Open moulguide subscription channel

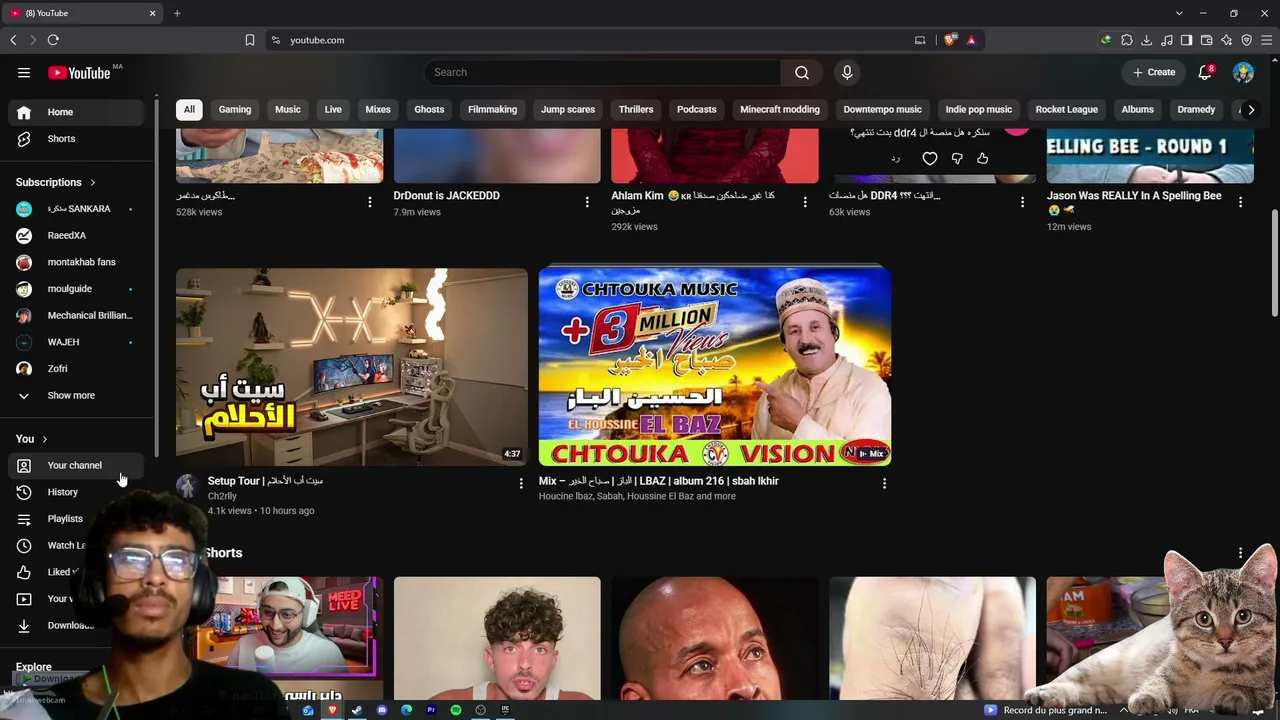(x=76, y=289)
